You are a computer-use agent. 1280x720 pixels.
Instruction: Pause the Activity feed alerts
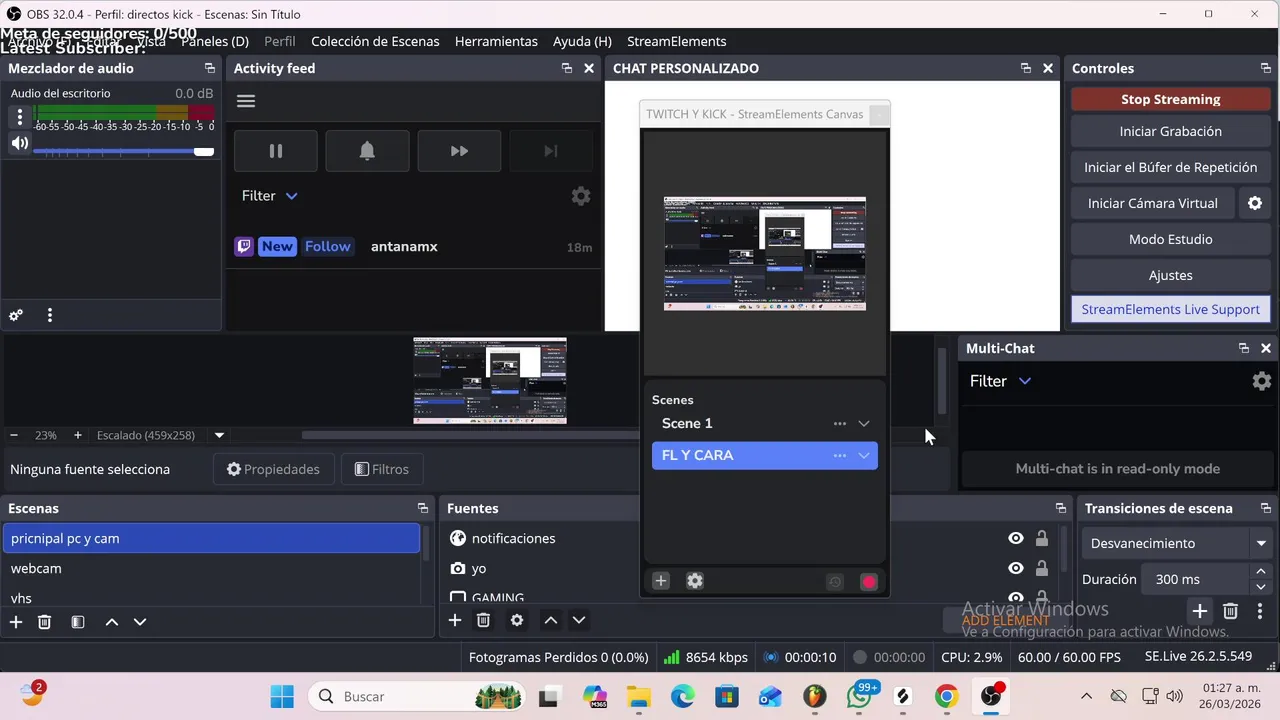coord(276,151)
